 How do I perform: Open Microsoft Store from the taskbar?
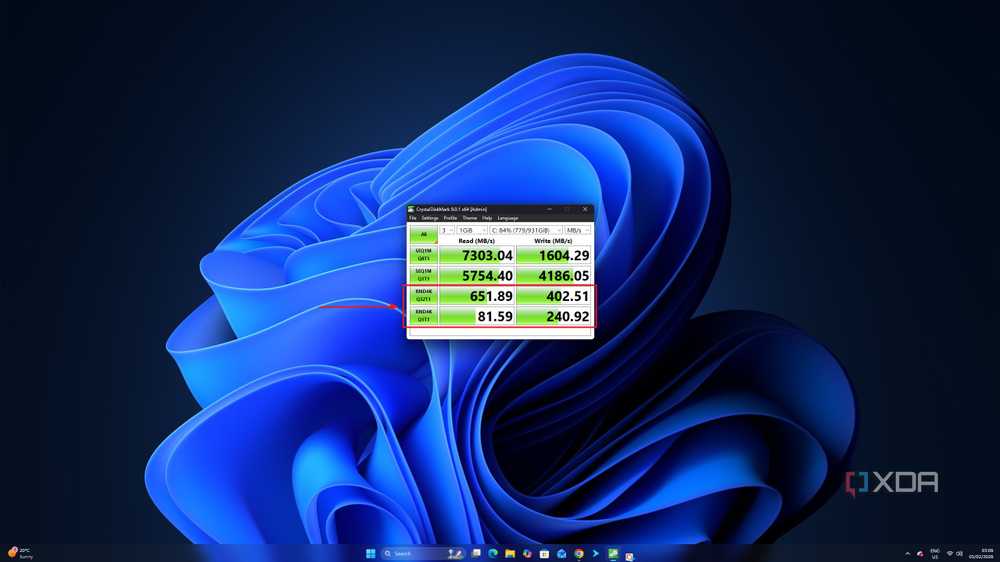click(x=544, y=554)
